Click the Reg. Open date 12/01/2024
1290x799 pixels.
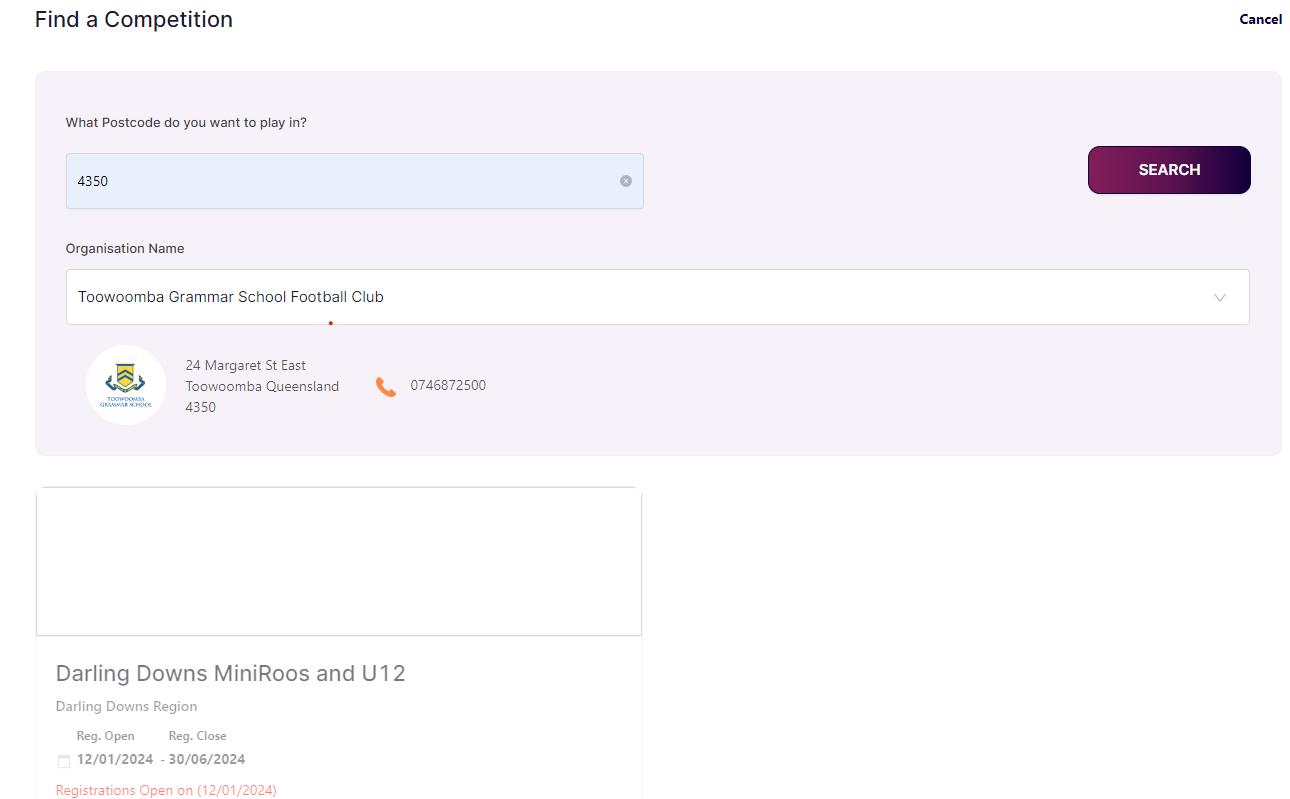tap(115, 760)
